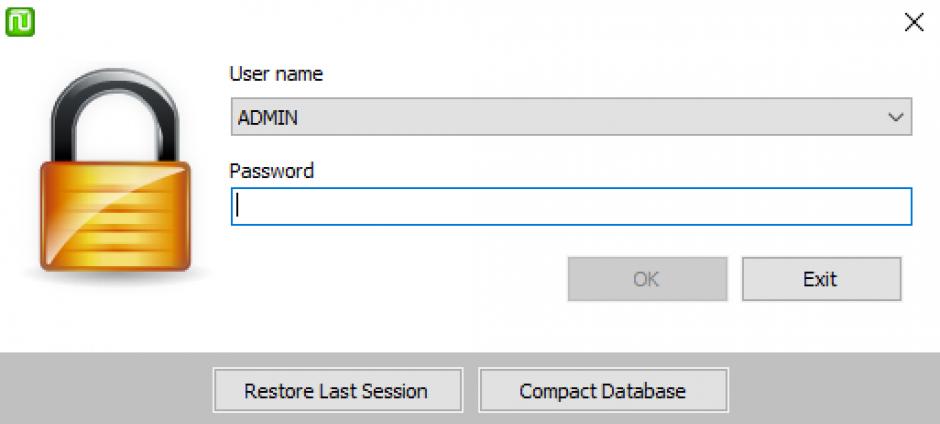
Task: Click the Exit button
Action: (x=821, y=279)
